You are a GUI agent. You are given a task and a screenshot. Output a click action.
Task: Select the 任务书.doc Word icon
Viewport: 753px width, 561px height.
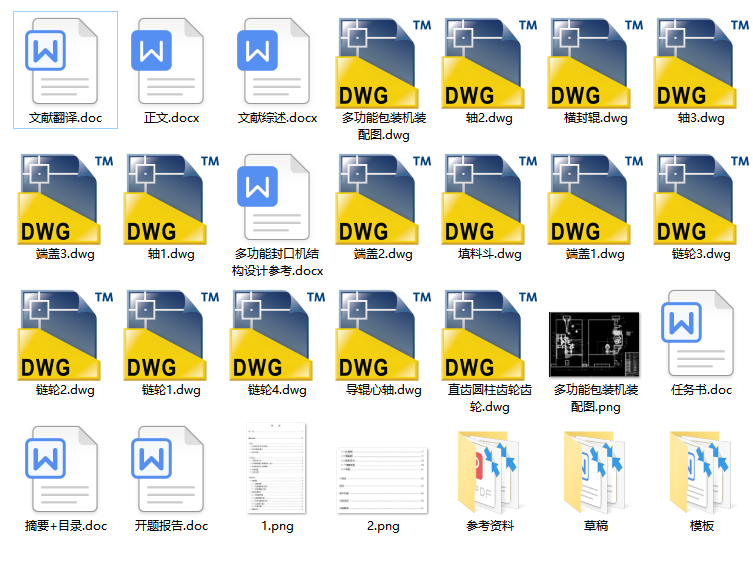697,333
